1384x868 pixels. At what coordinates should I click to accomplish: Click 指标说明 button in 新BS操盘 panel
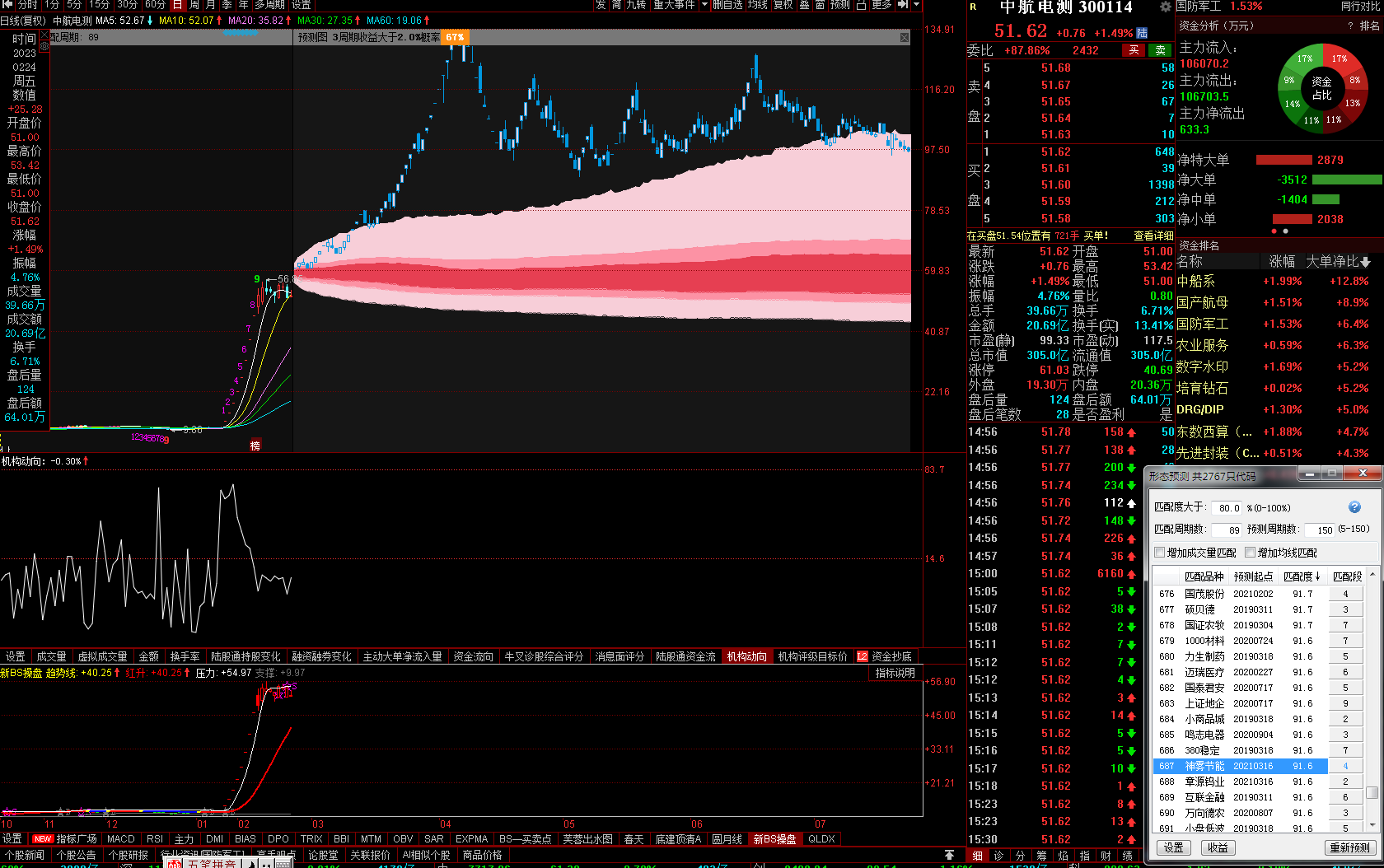(x=895, y=673)
